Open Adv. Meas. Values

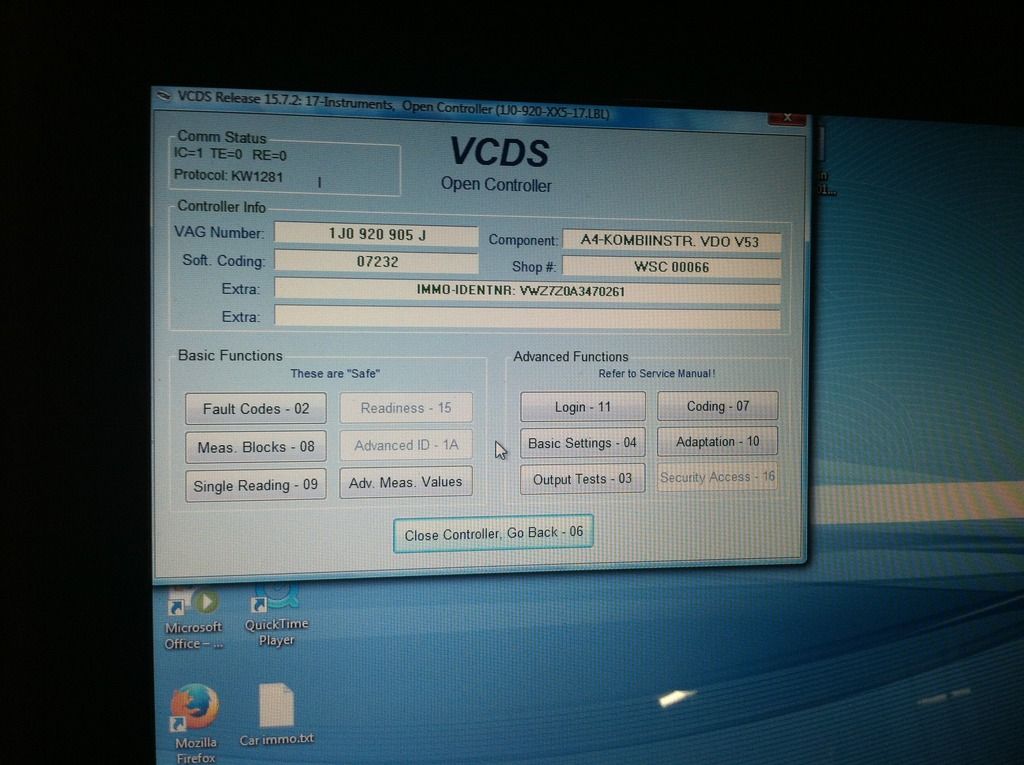(x=405, y=482)
